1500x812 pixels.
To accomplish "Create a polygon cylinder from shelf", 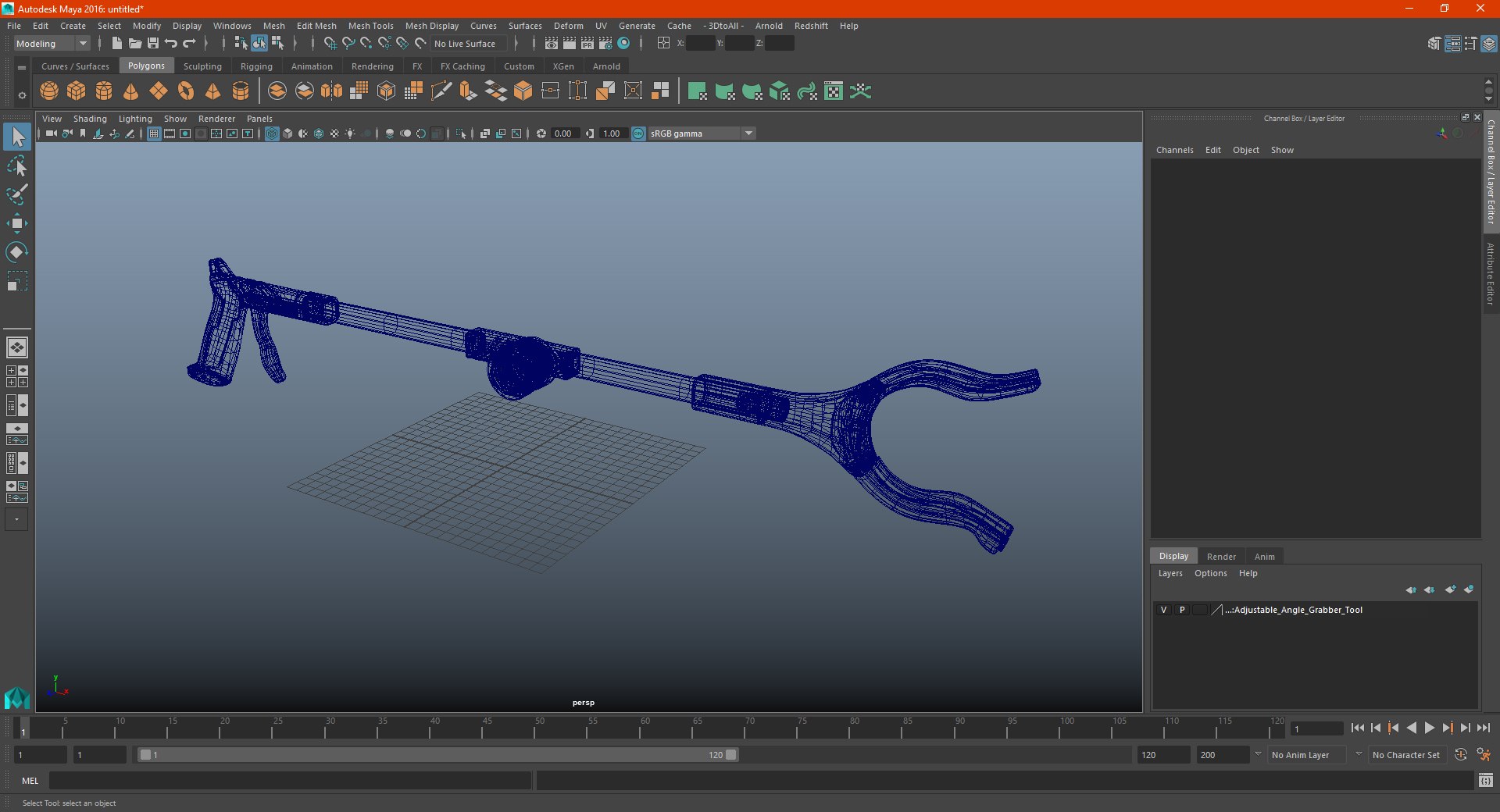I will [x=104, y=91].
